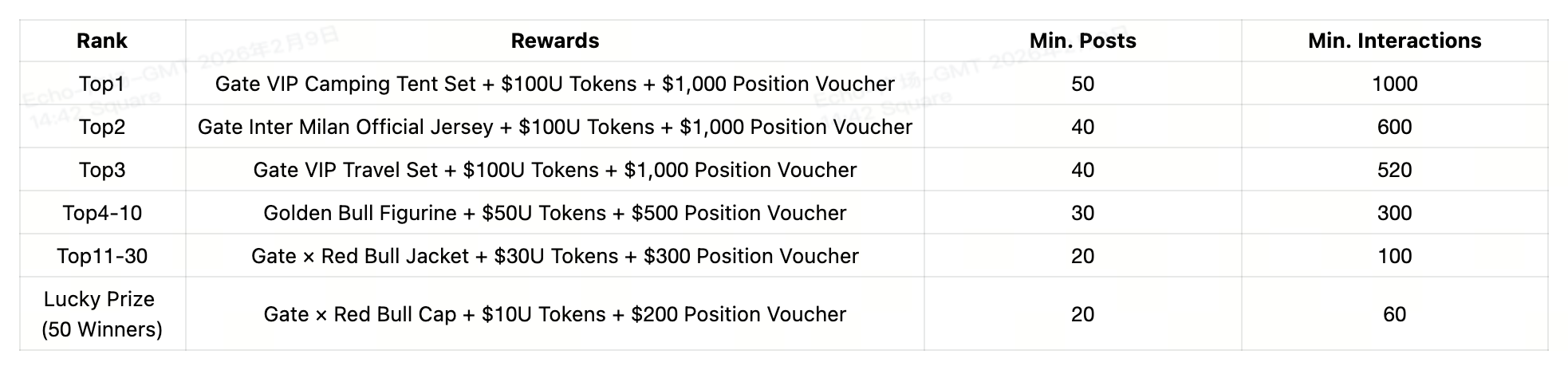This screenshot has width=1568, height=370.
Task: Select the Lucky Prize 60 interactions cell
Action: click(x=1394, y=314)
